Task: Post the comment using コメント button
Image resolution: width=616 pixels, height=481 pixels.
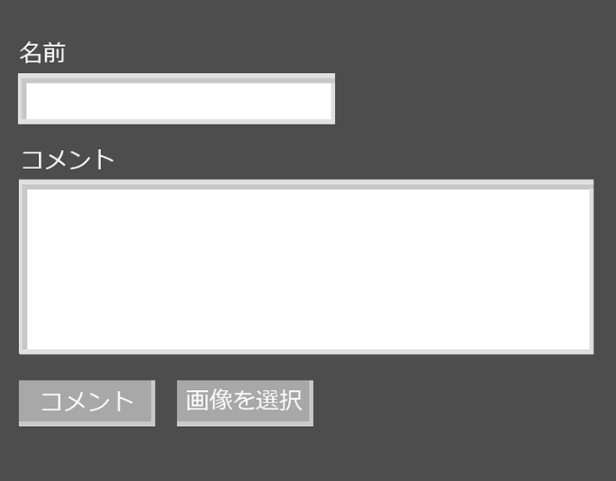Action: click(87, 403)
